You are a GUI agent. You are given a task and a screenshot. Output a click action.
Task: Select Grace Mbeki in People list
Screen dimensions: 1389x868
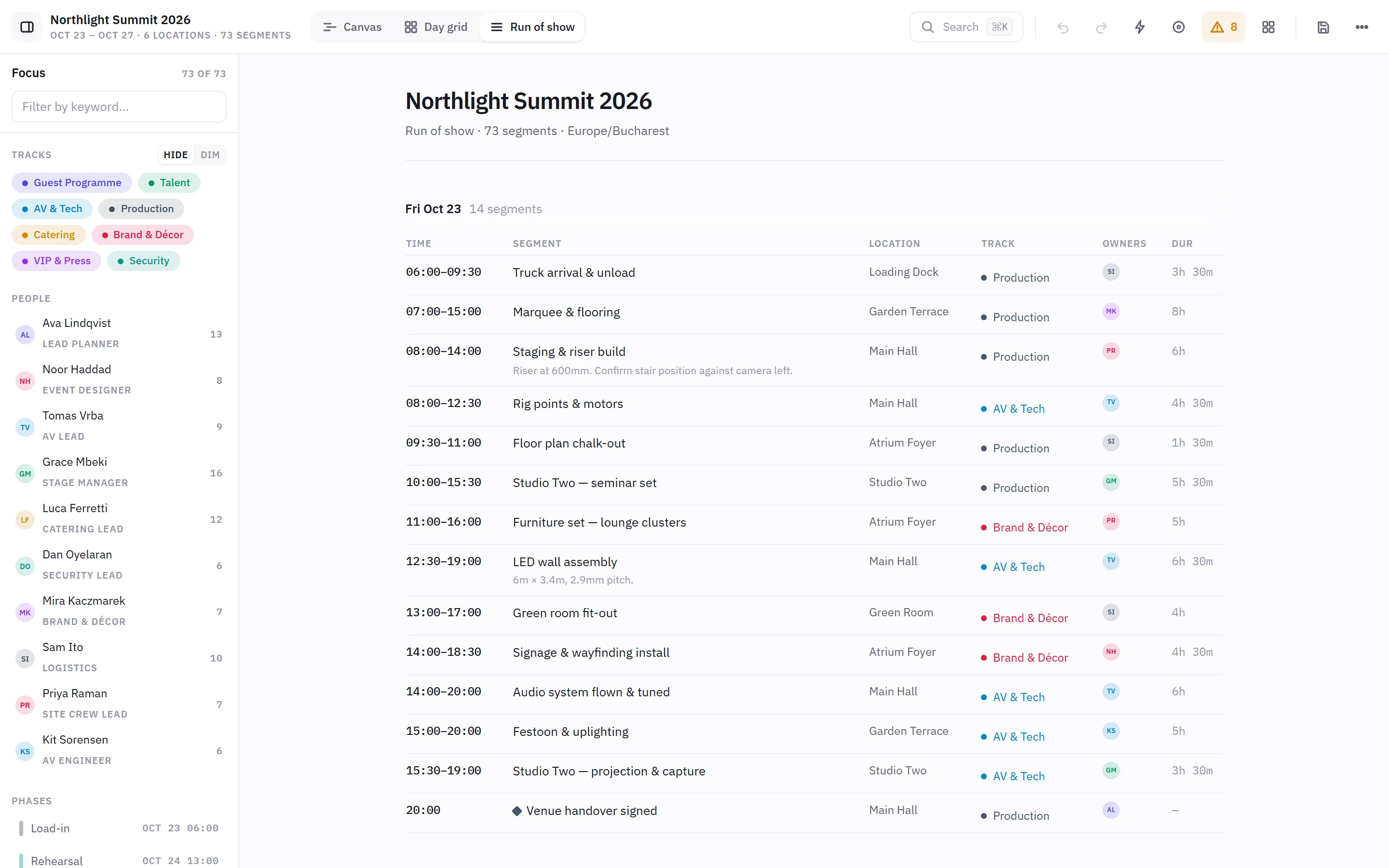pyautogui.click(x=119, y=473)
